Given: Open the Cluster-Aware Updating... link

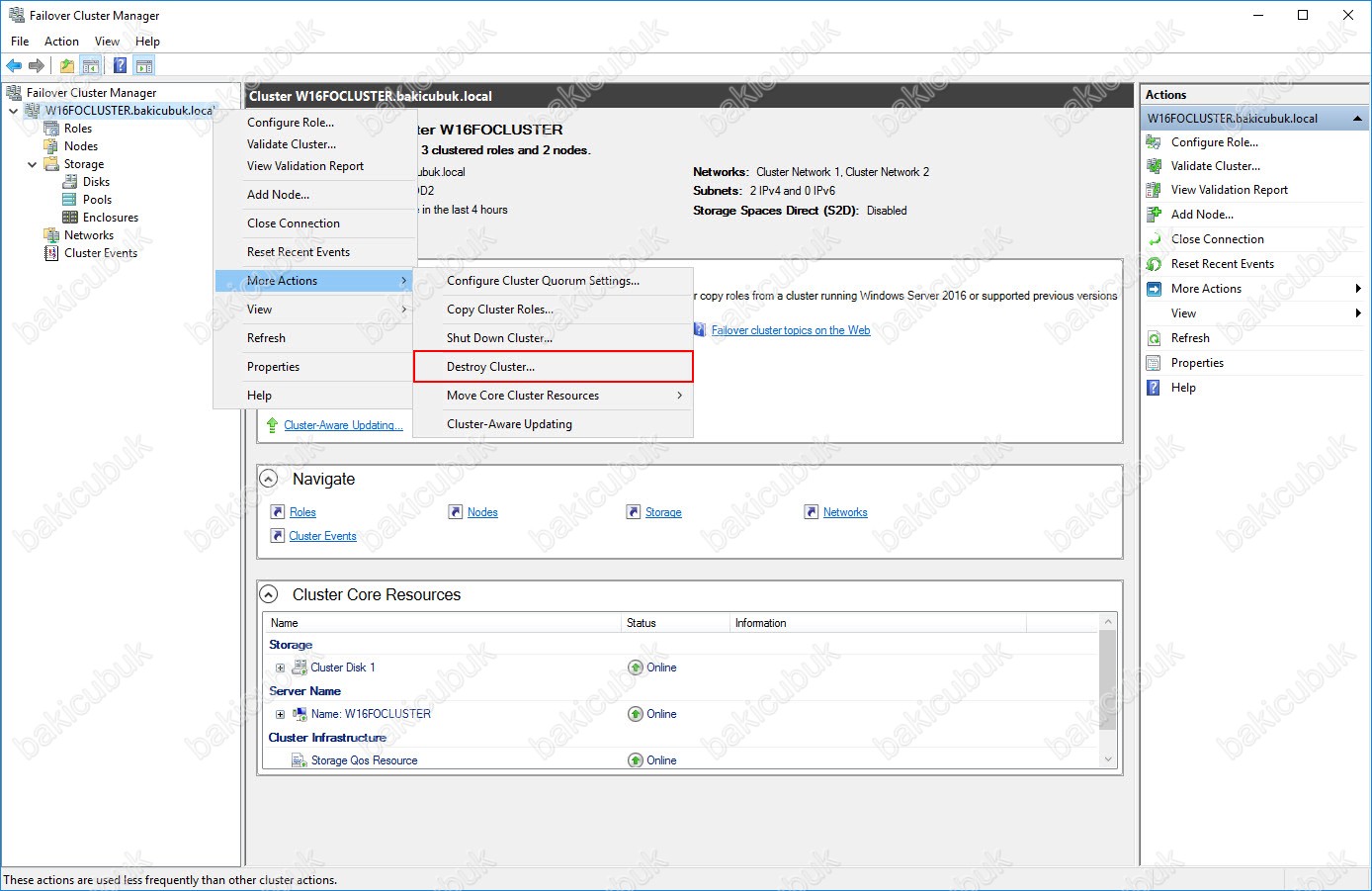Looking at the screenshot, I should point(343,425).
